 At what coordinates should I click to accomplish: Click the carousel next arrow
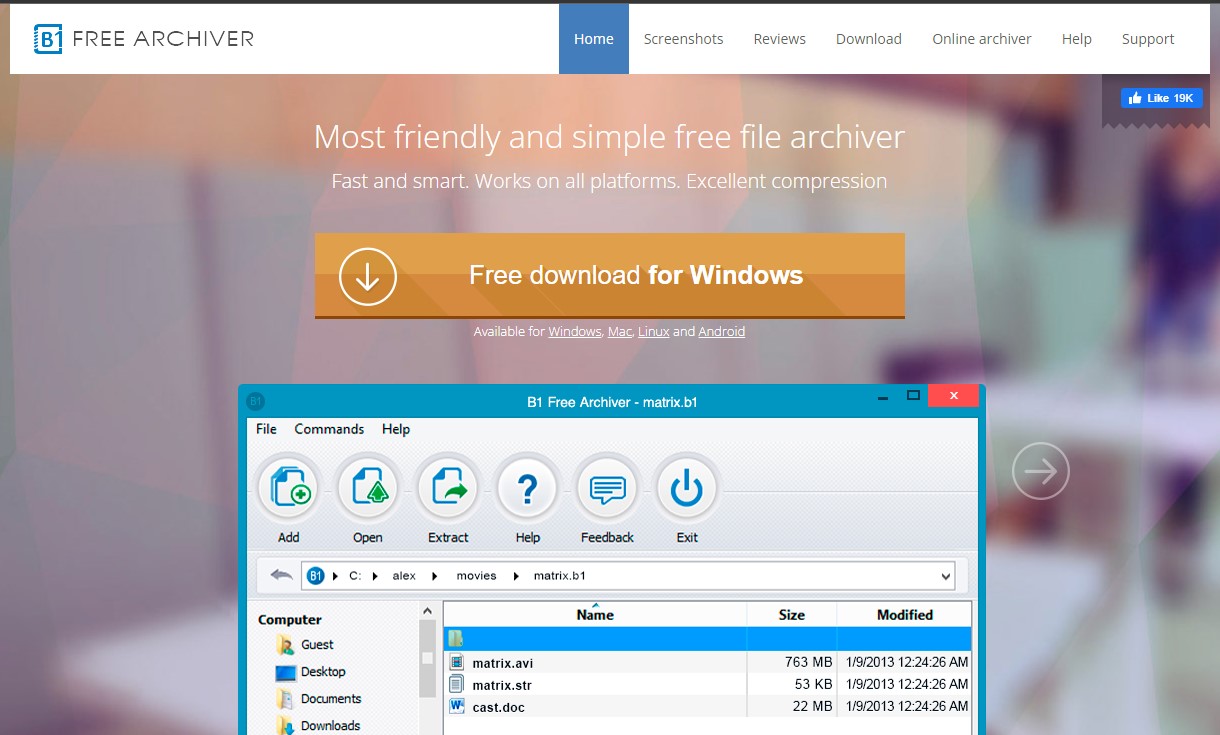(1040, 470)
